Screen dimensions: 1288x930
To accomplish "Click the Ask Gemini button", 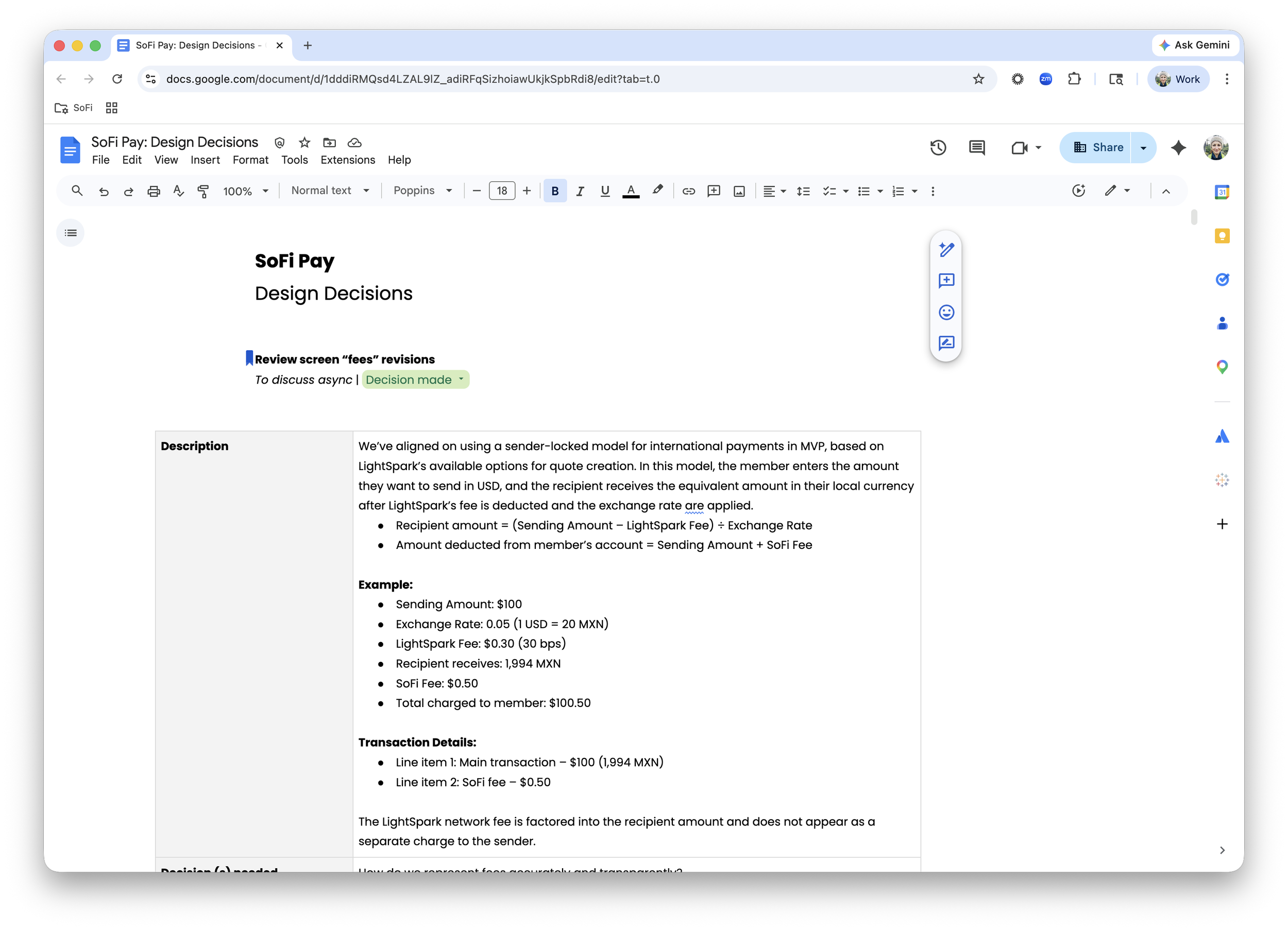I will pos(1194,45).
